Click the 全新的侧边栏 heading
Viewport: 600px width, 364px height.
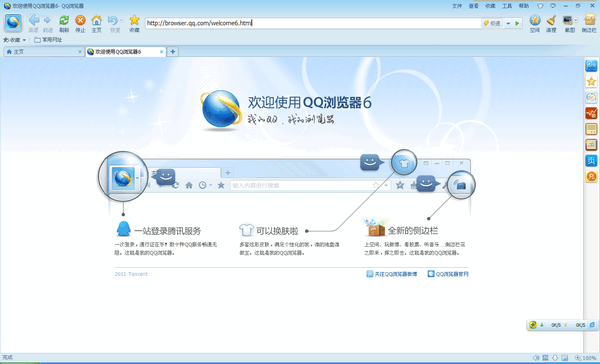(413, 230)
